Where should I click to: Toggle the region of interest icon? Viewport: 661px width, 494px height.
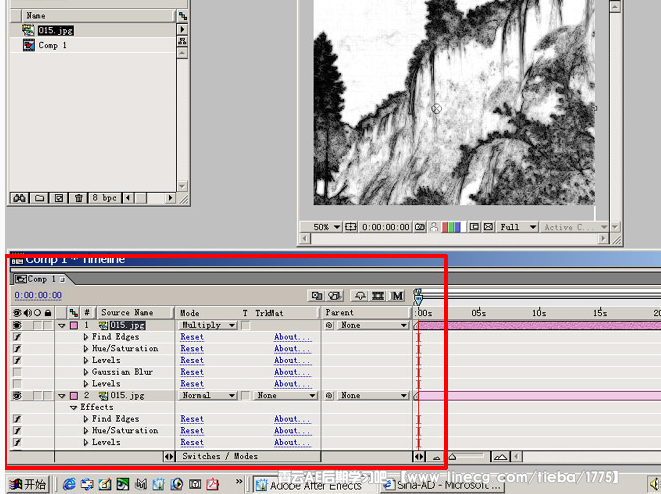pos(474,227)
